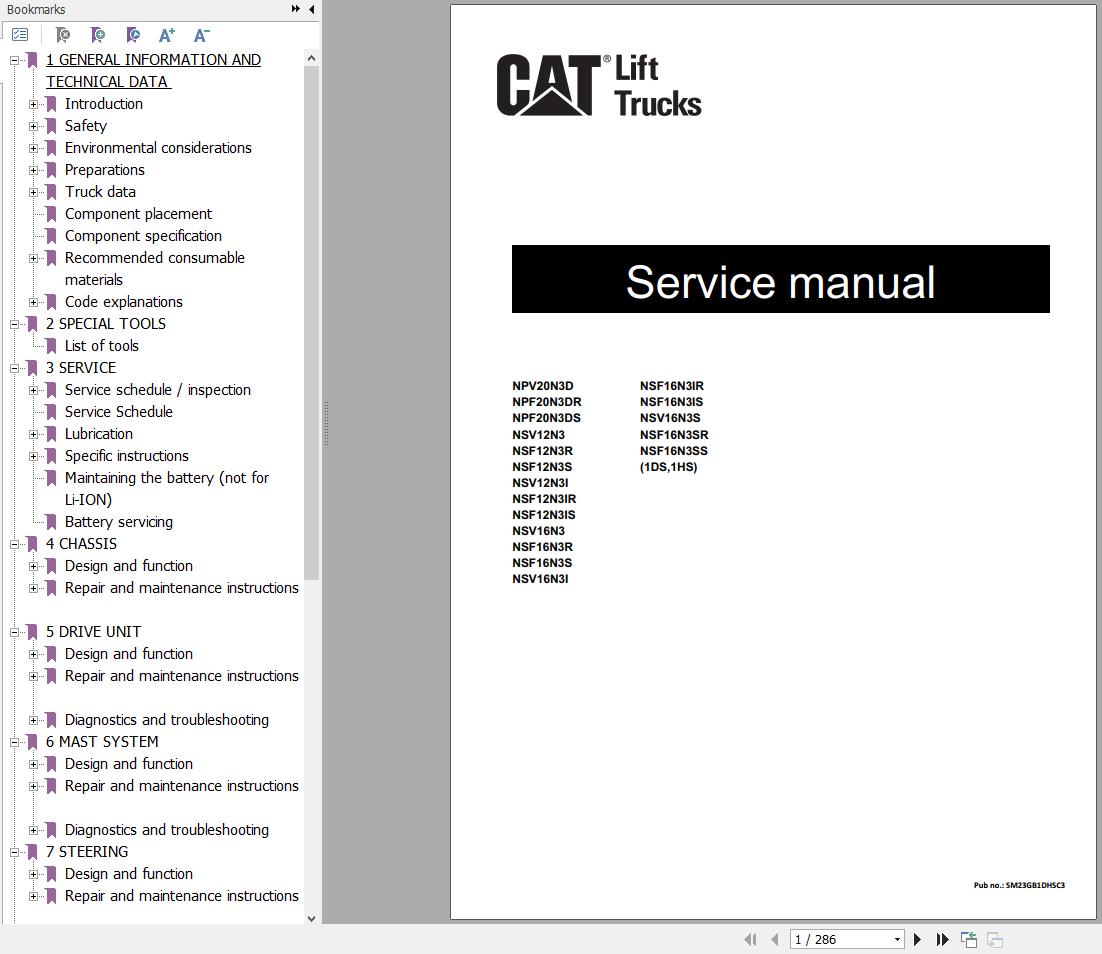Open the bookmark panel options icon
1102x954 pixels.
(x=20, y=33)
